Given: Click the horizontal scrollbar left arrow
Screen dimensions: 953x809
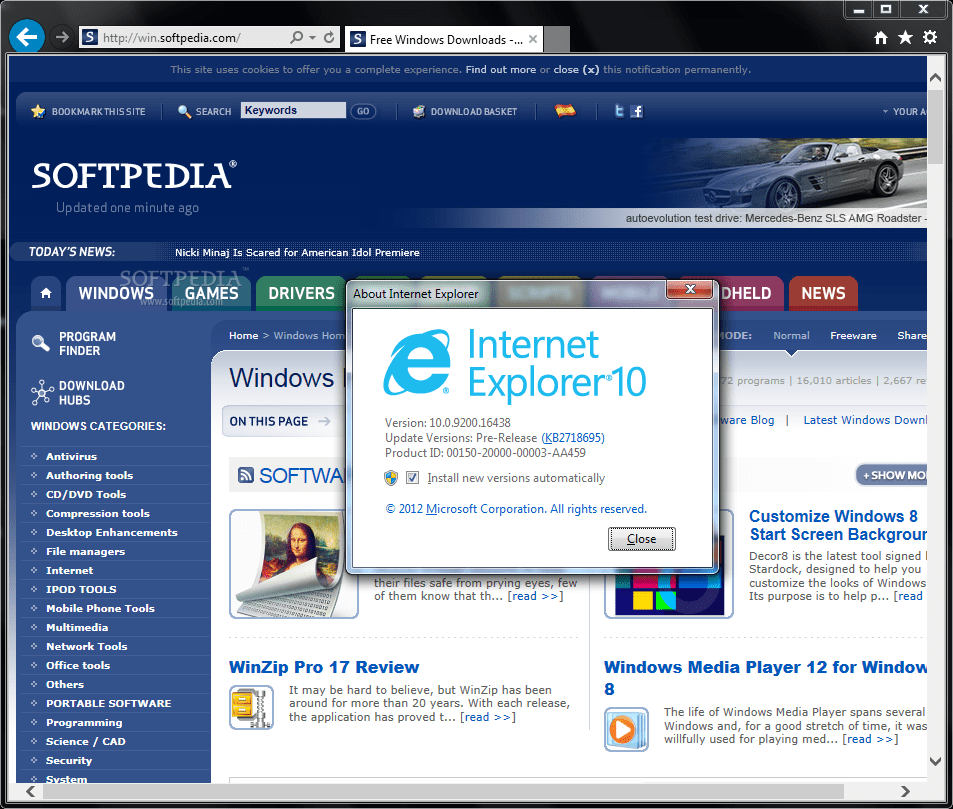Looking at the screenshot, I should coord(30,791).
